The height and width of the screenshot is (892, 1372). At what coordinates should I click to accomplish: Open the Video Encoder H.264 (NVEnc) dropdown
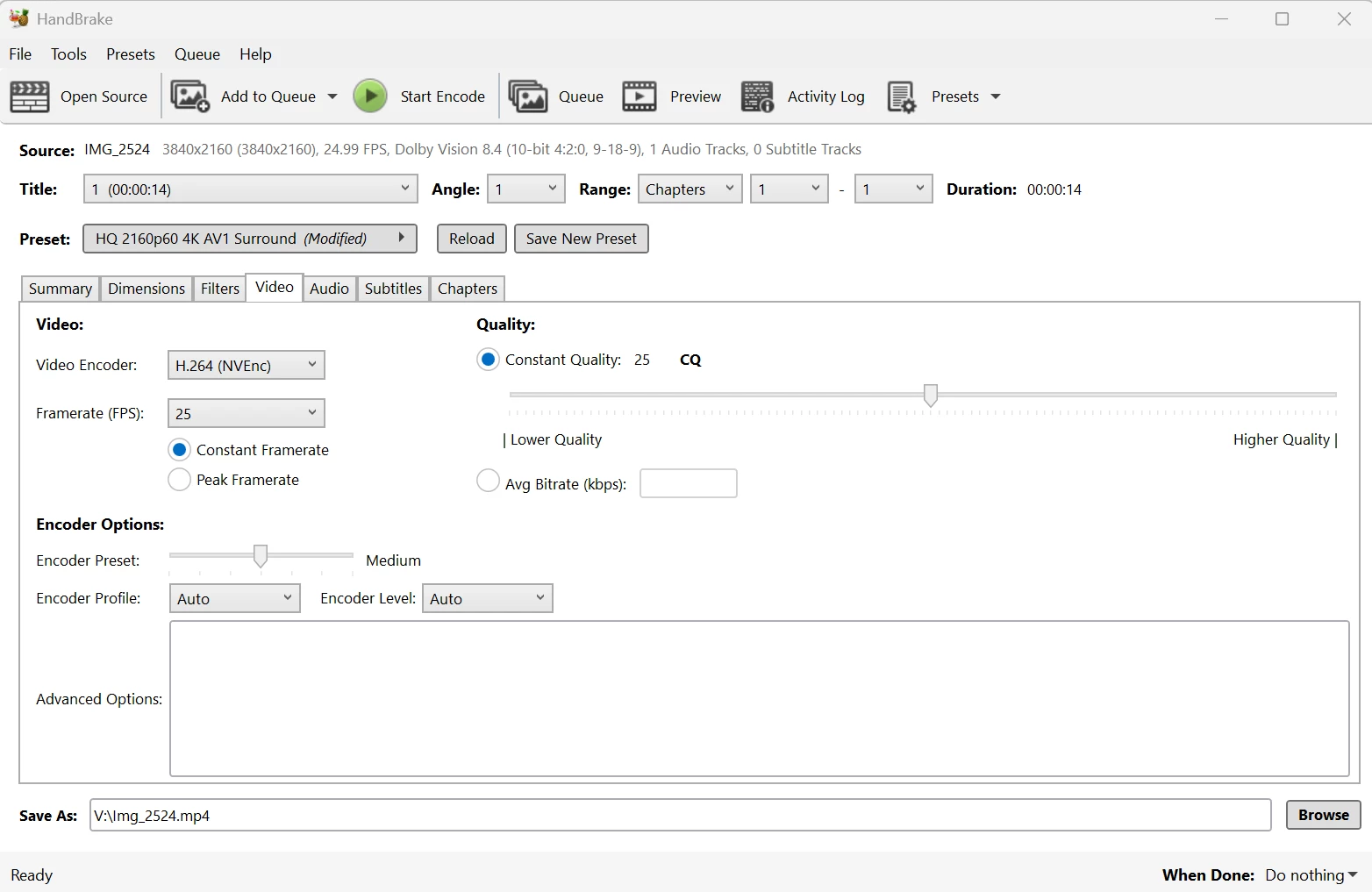pos(247,365)
